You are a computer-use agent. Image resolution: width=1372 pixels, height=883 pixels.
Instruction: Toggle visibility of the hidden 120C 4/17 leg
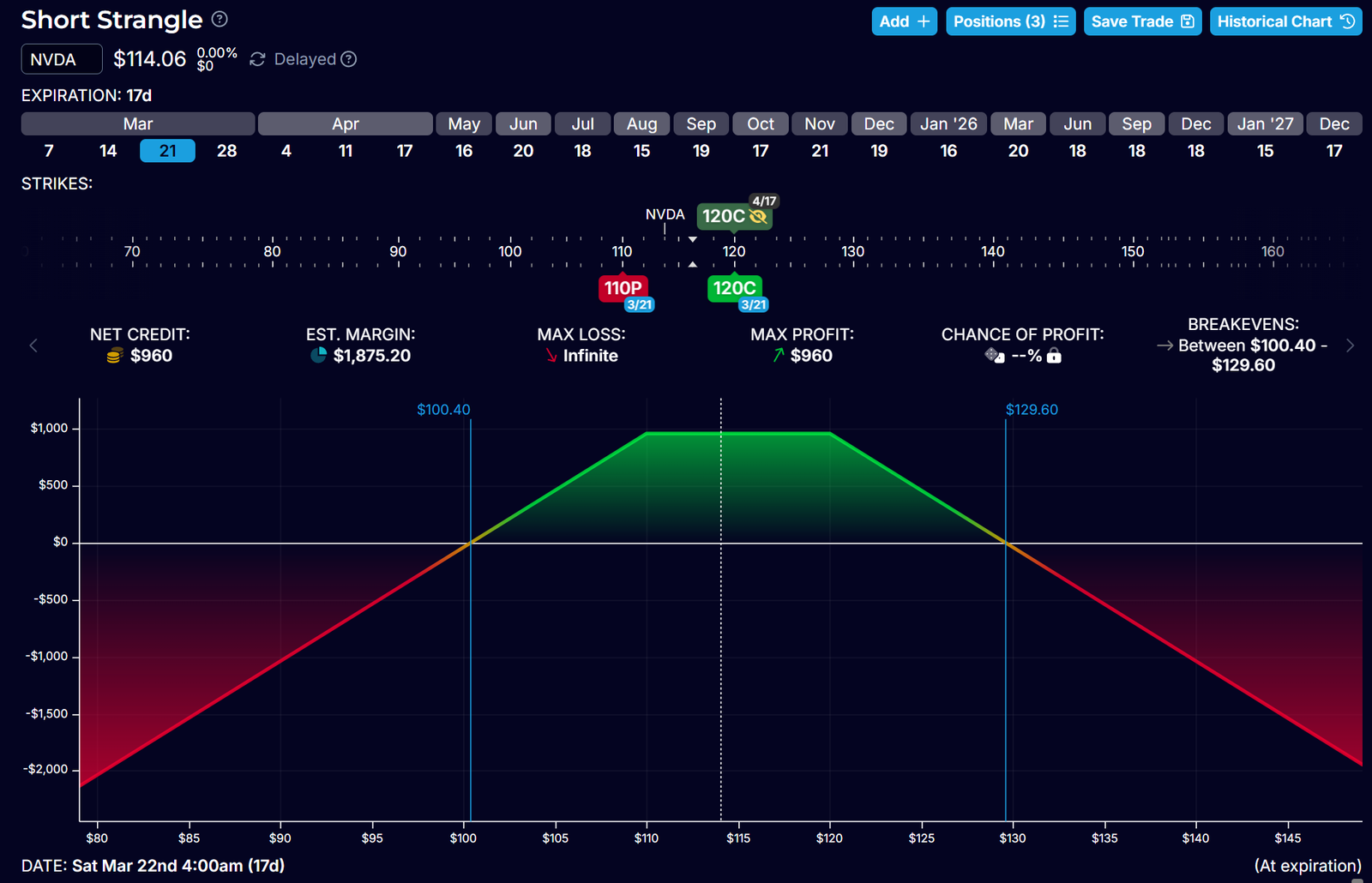pyautogui.click(x=758, y=216)
